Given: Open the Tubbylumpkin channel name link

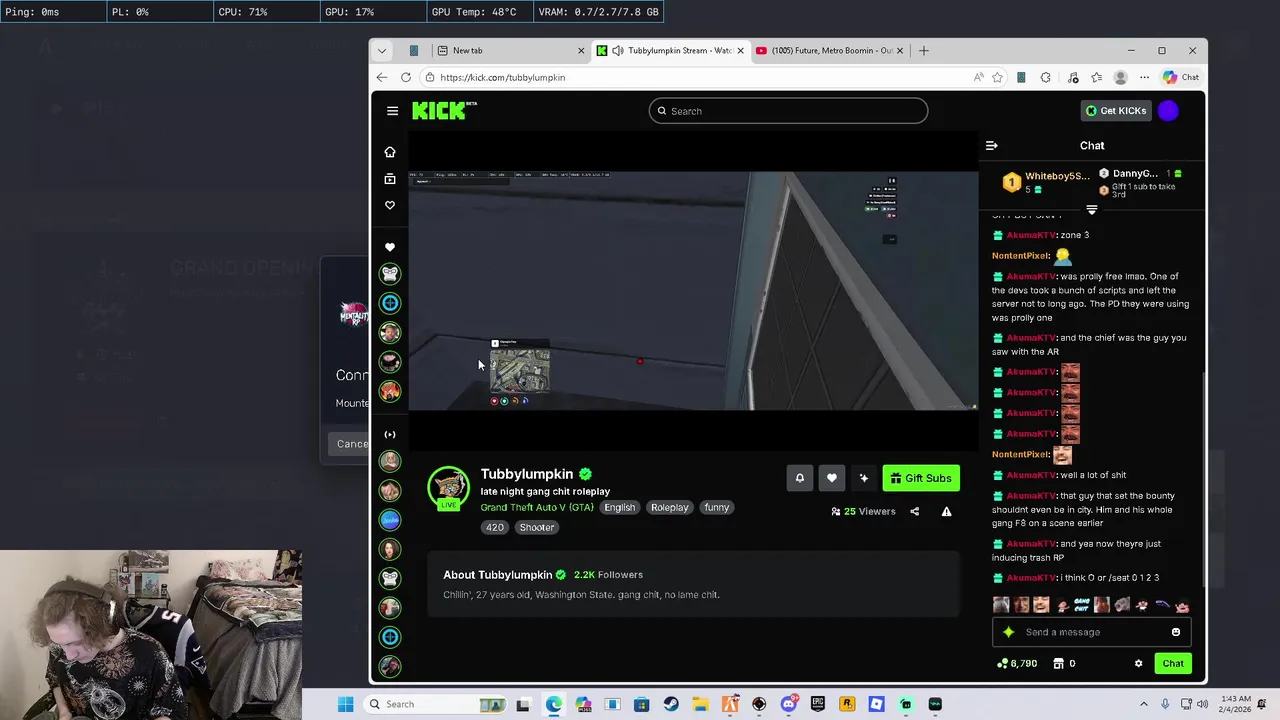Looking at the screenshot, I should [527, 474].
